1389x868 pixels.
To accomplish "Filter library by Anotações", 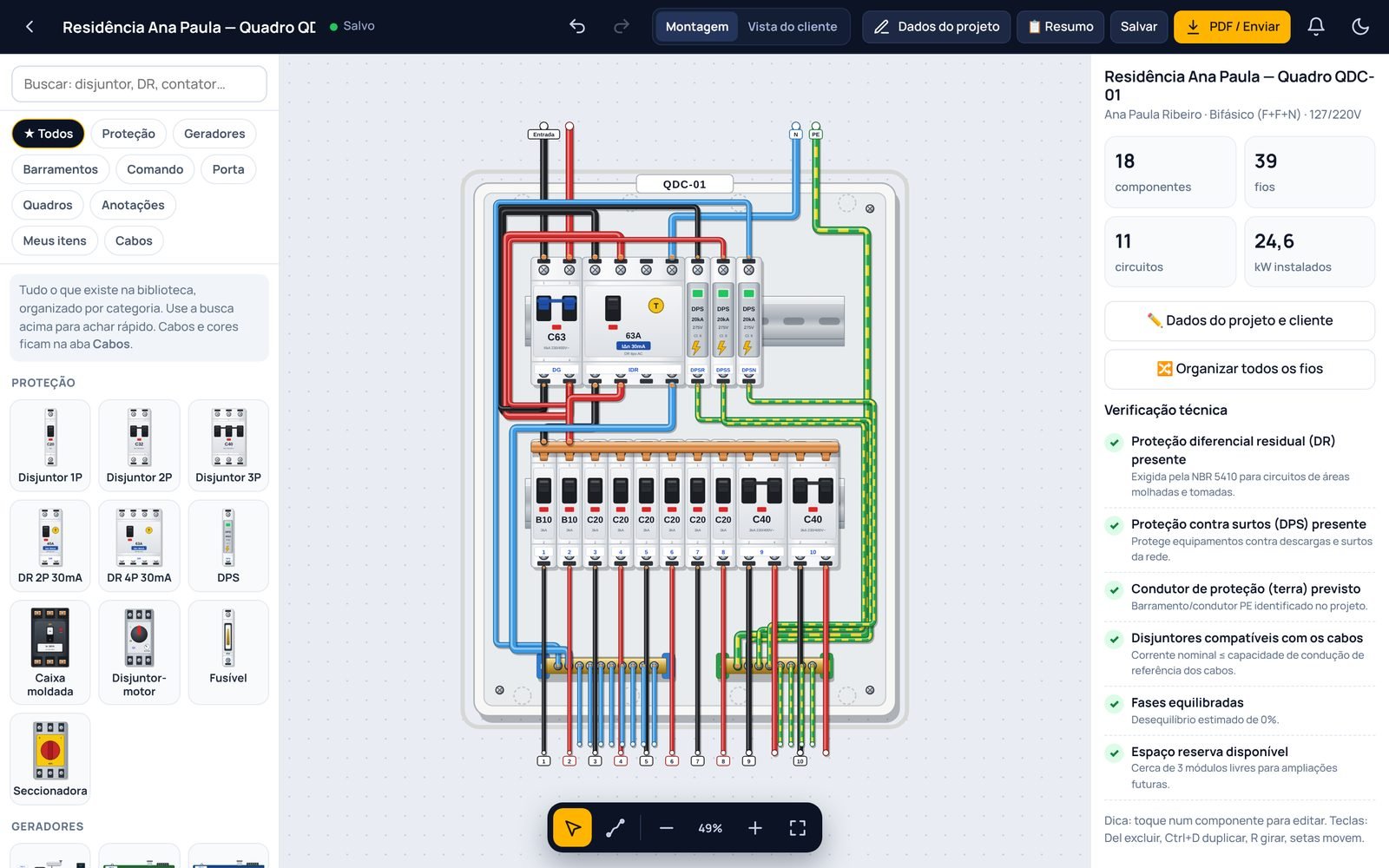I will click(133, 205).
